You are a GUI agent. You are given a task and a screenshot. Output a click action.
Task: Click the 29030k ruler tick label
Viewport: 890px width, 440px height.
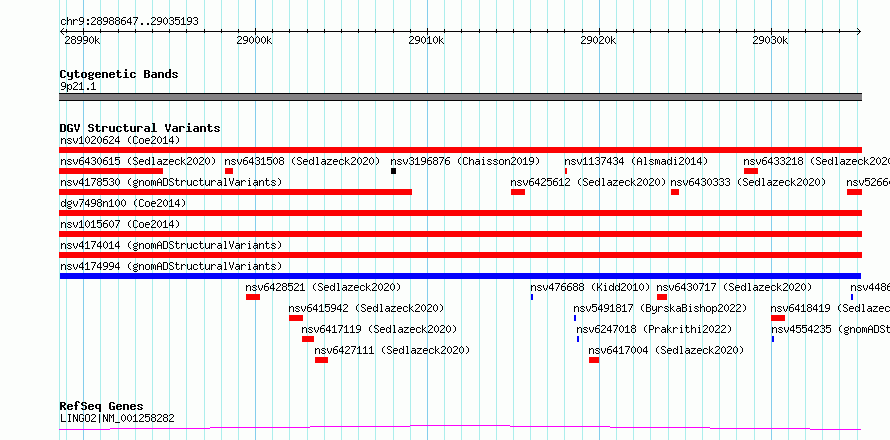tap(771, 40)
